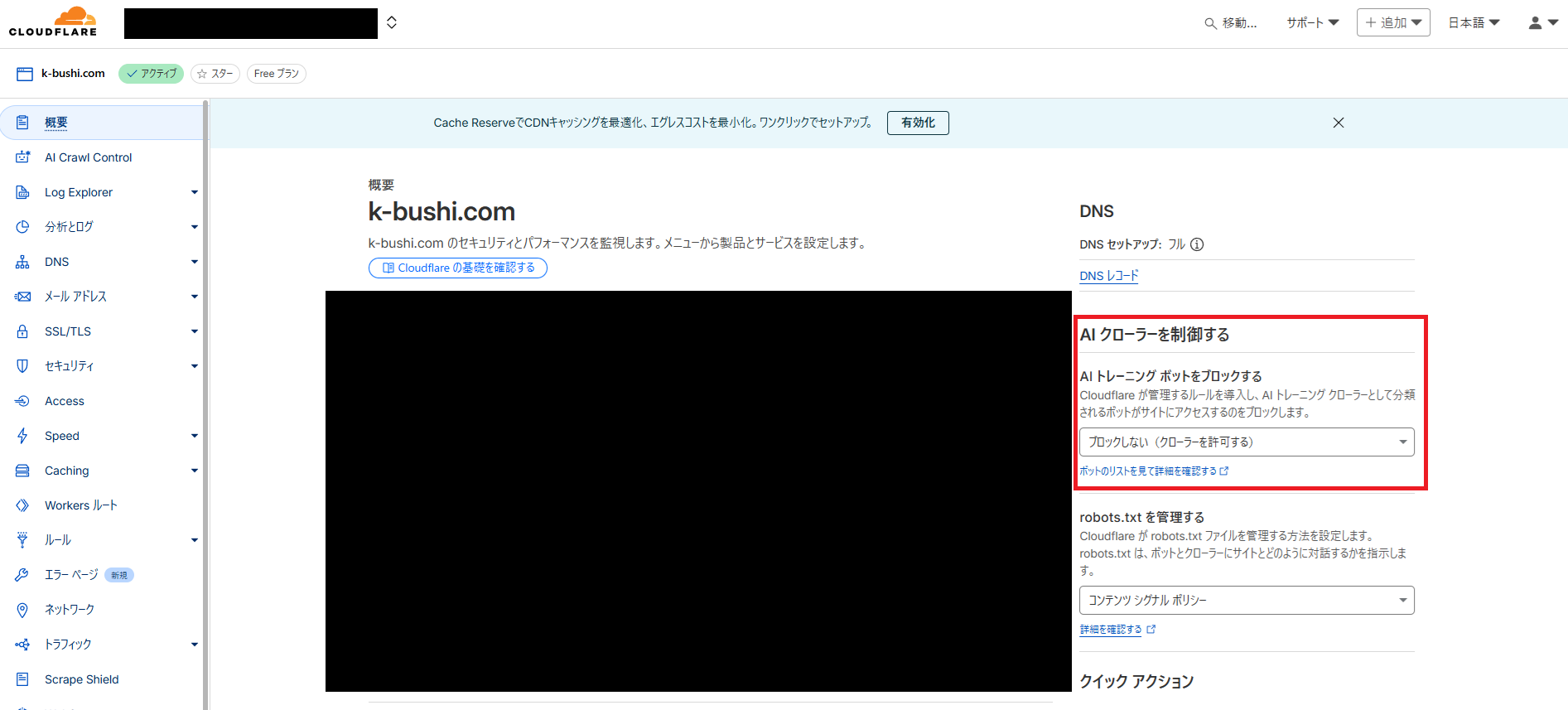The height and width of the screenshot is (710, 1568).
Task: Click the Workers ルート sidebar icon
Action: pos(22,505)
